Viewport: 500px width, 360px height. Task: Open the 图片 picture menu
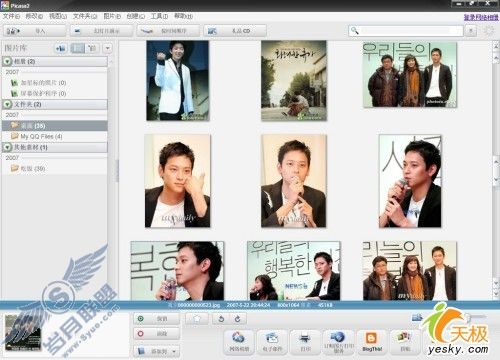pyautogui.click(x=112, y=16)
